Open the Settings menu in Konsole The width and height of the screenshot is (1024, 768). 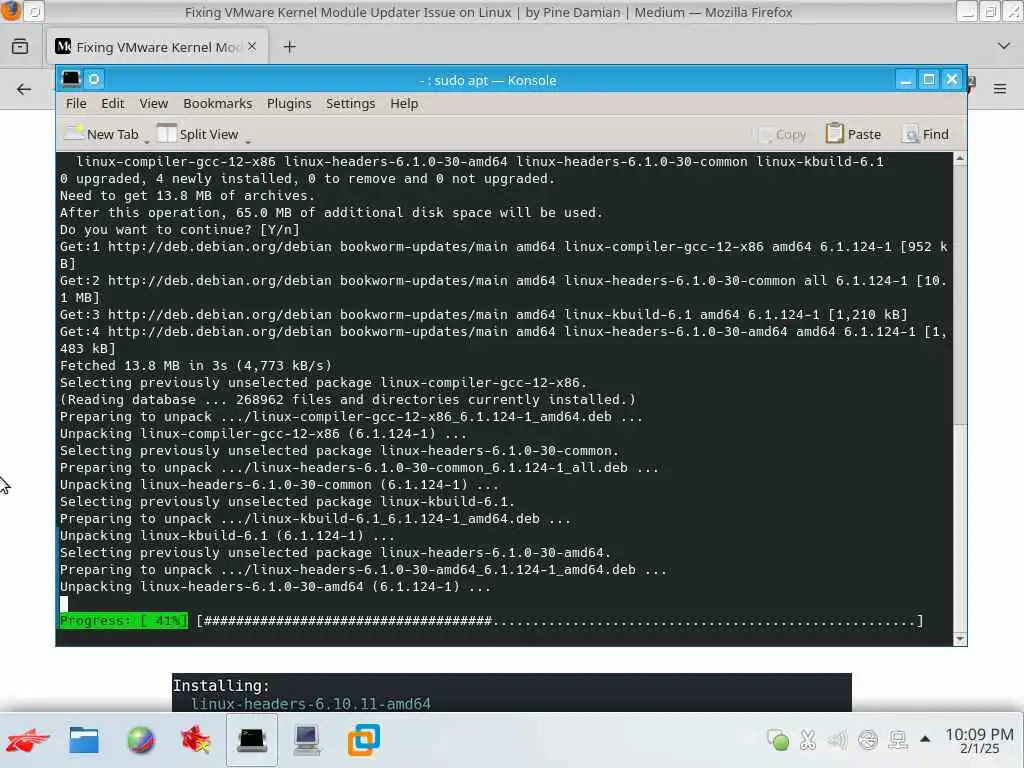350,104
